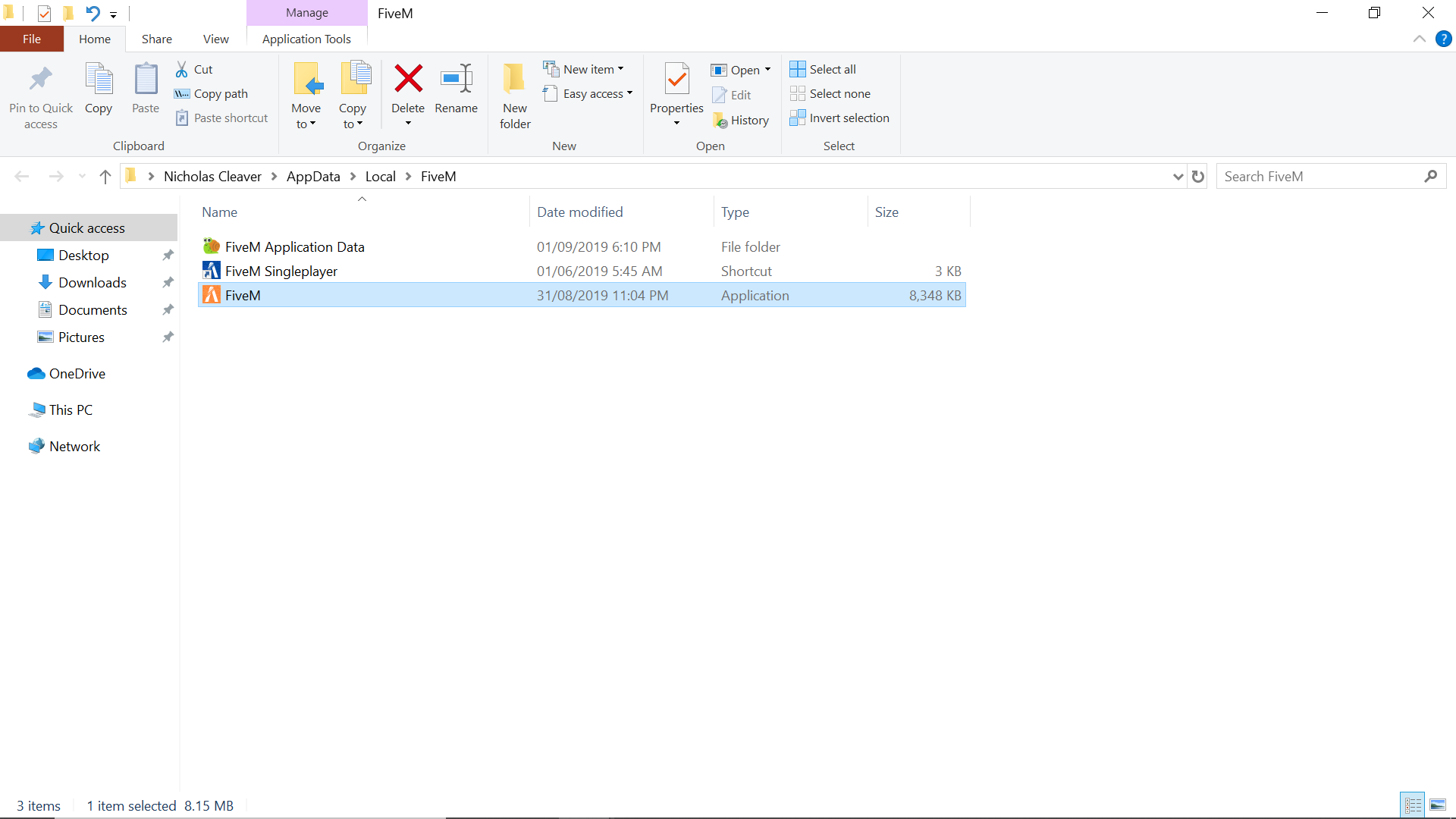Click Paste shortcut in the ribbon
The width and height of the screenshot is (1456, 819).
click(221, 118)
